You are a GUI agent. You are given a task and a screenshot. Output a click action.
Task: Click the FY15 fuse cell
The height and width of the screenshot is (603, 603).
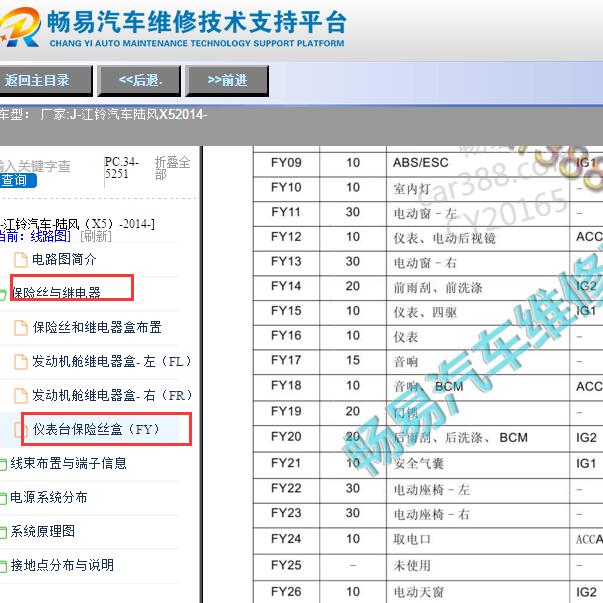286,311
